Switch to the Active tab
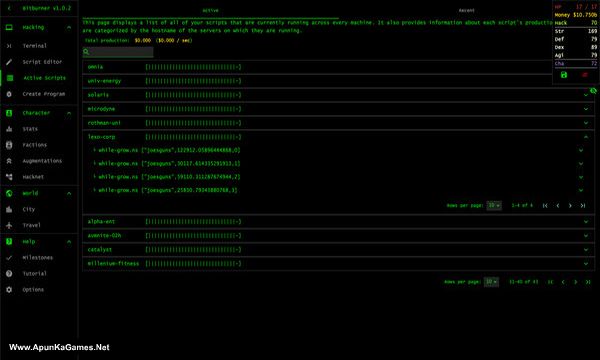Screen dimensions: 600x360 (210, 10)
